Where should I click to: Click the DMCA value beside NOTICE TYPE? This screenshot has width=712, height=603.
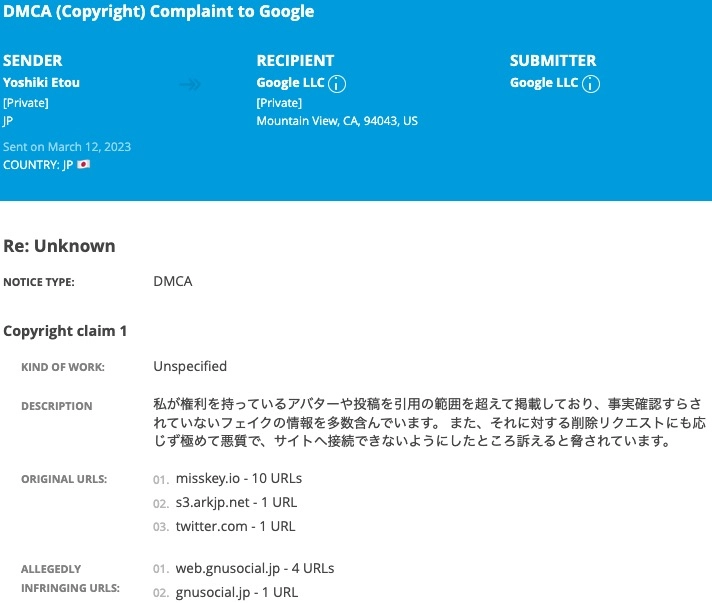(172, 282)
